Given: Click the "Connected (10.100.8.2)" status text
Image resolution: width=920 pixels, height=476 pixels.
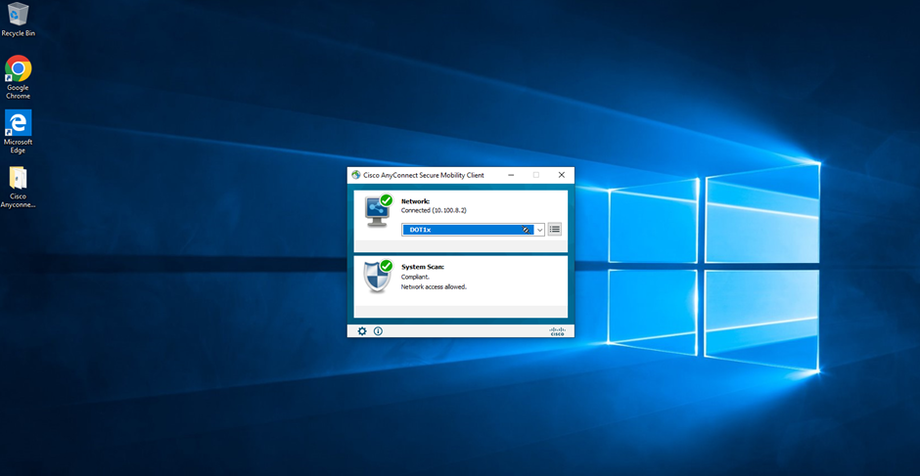Looking at the screenshot, I should point(434,210).
